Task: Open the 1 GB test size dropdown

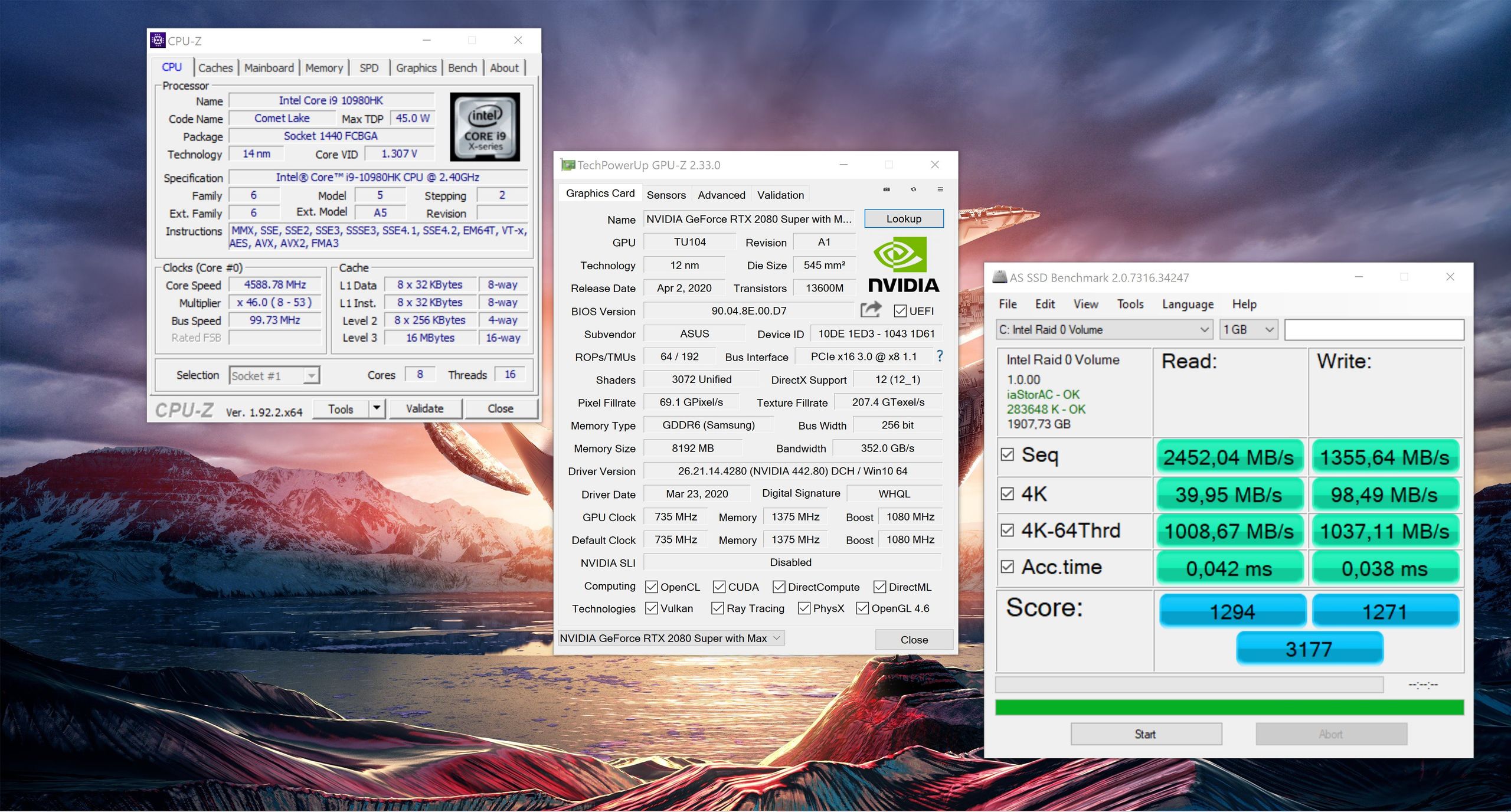Action: click(1248, 329)
